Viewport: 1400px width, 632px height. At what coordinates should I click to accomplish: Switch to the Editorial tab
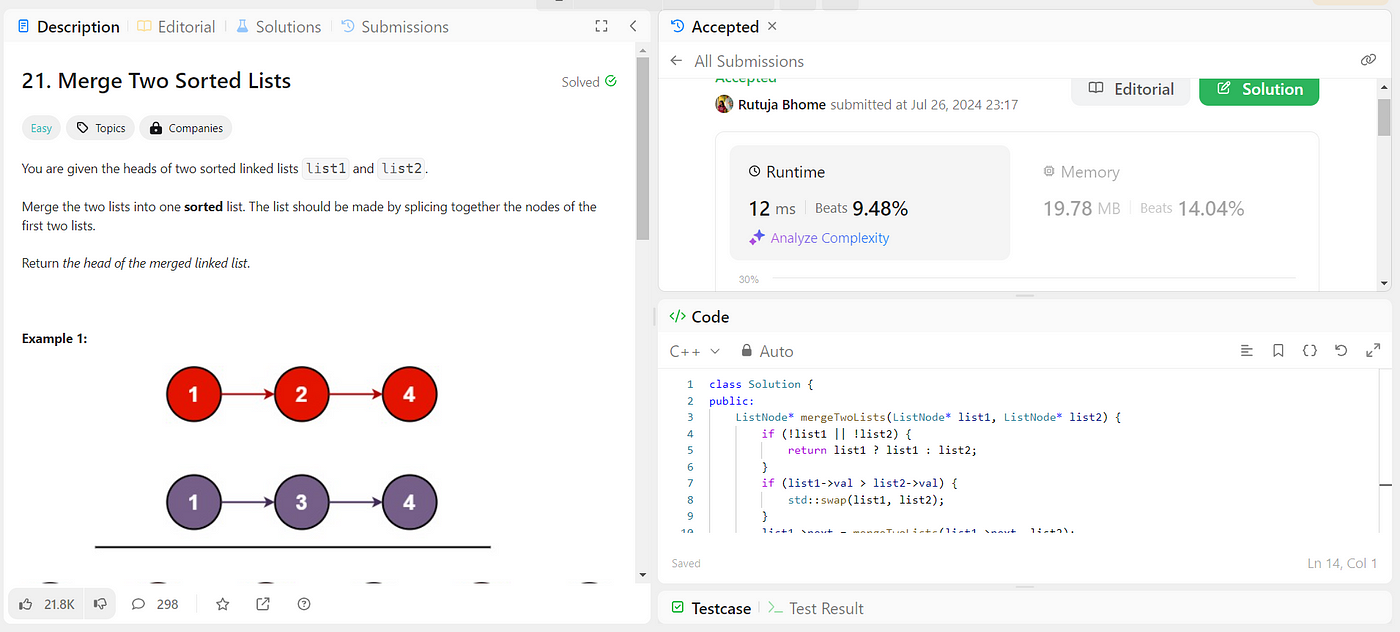[176, 27]
